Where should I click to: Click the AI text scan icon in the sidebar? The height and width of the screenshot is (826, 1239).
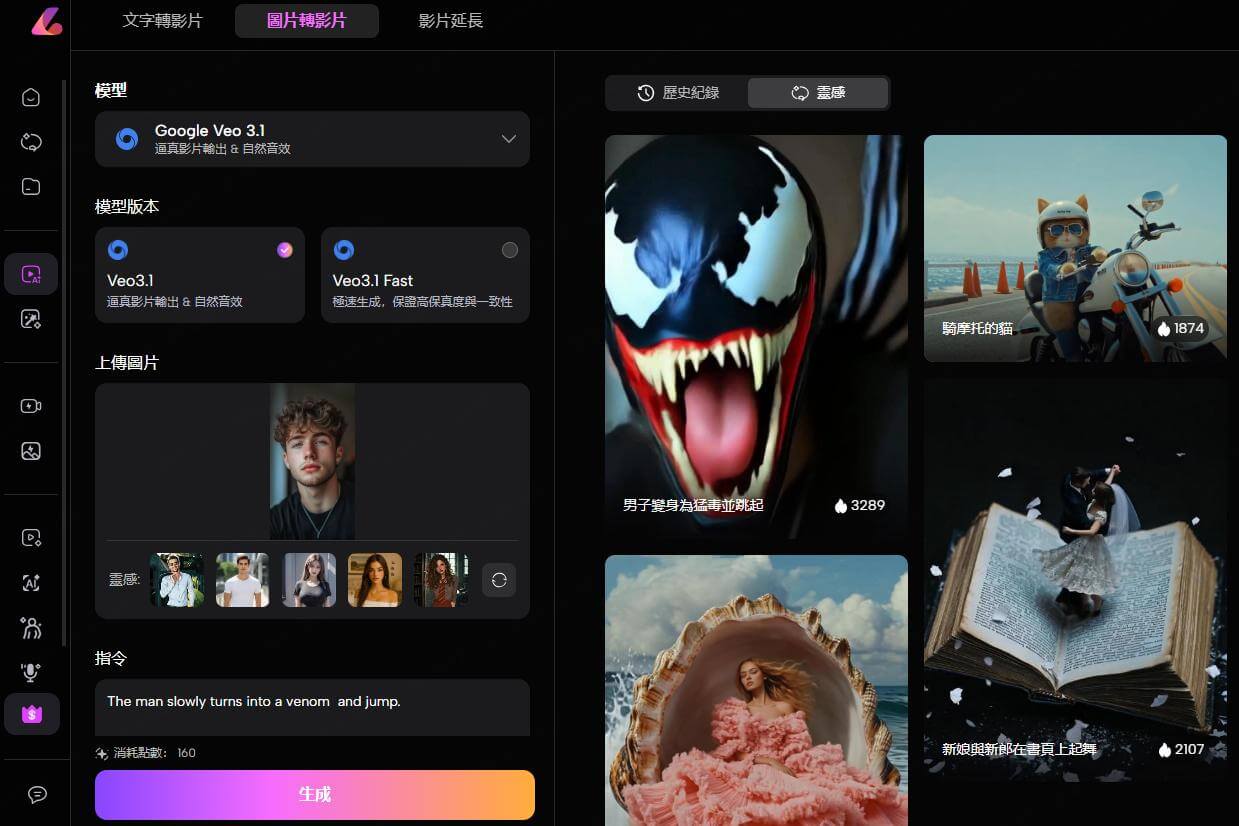point(31,583)
